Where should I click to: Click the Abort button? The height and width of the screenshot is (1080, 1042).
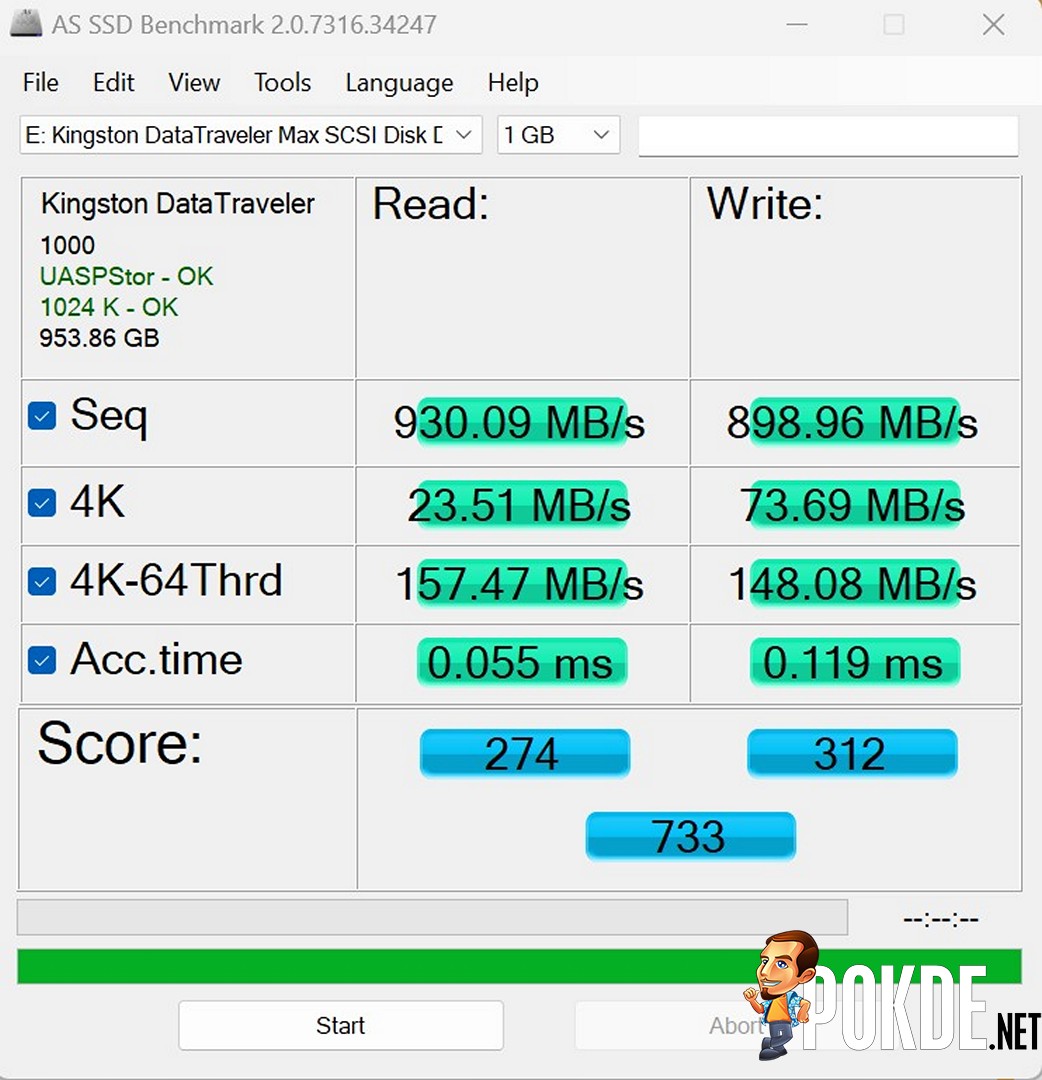point(736,1026)
